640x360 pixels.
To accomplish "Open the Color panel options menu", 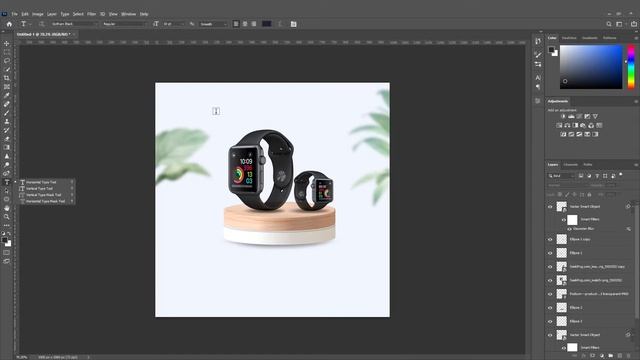I will click(636, 38).
